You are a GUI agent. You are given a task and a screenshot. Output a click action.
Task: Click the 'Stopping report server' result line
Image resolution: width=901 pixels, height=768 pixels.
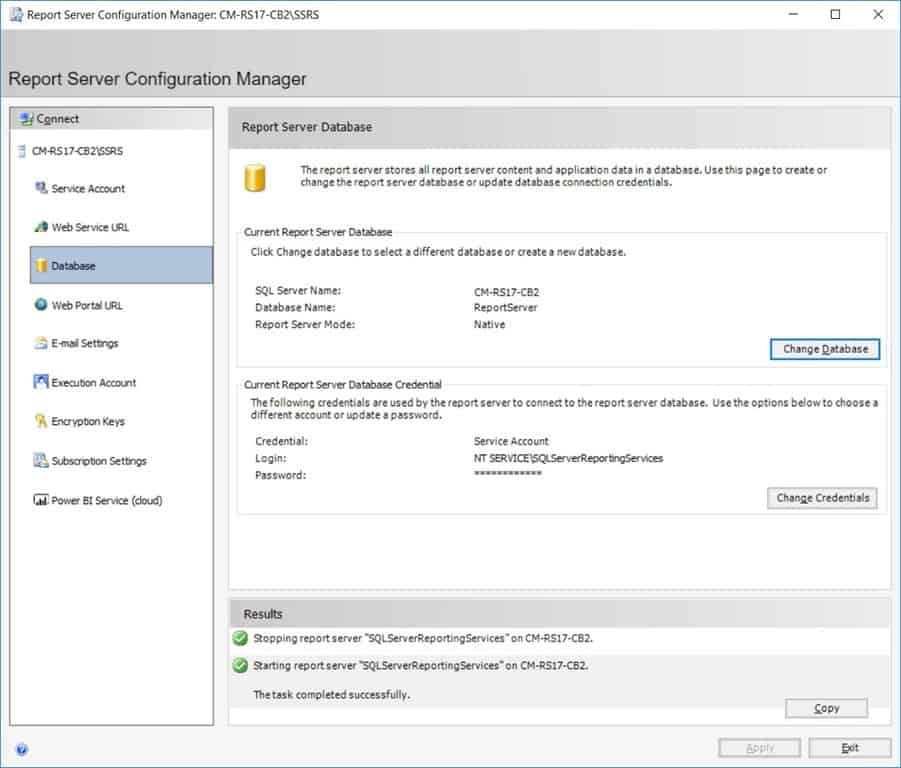click(x=423, y=638)
